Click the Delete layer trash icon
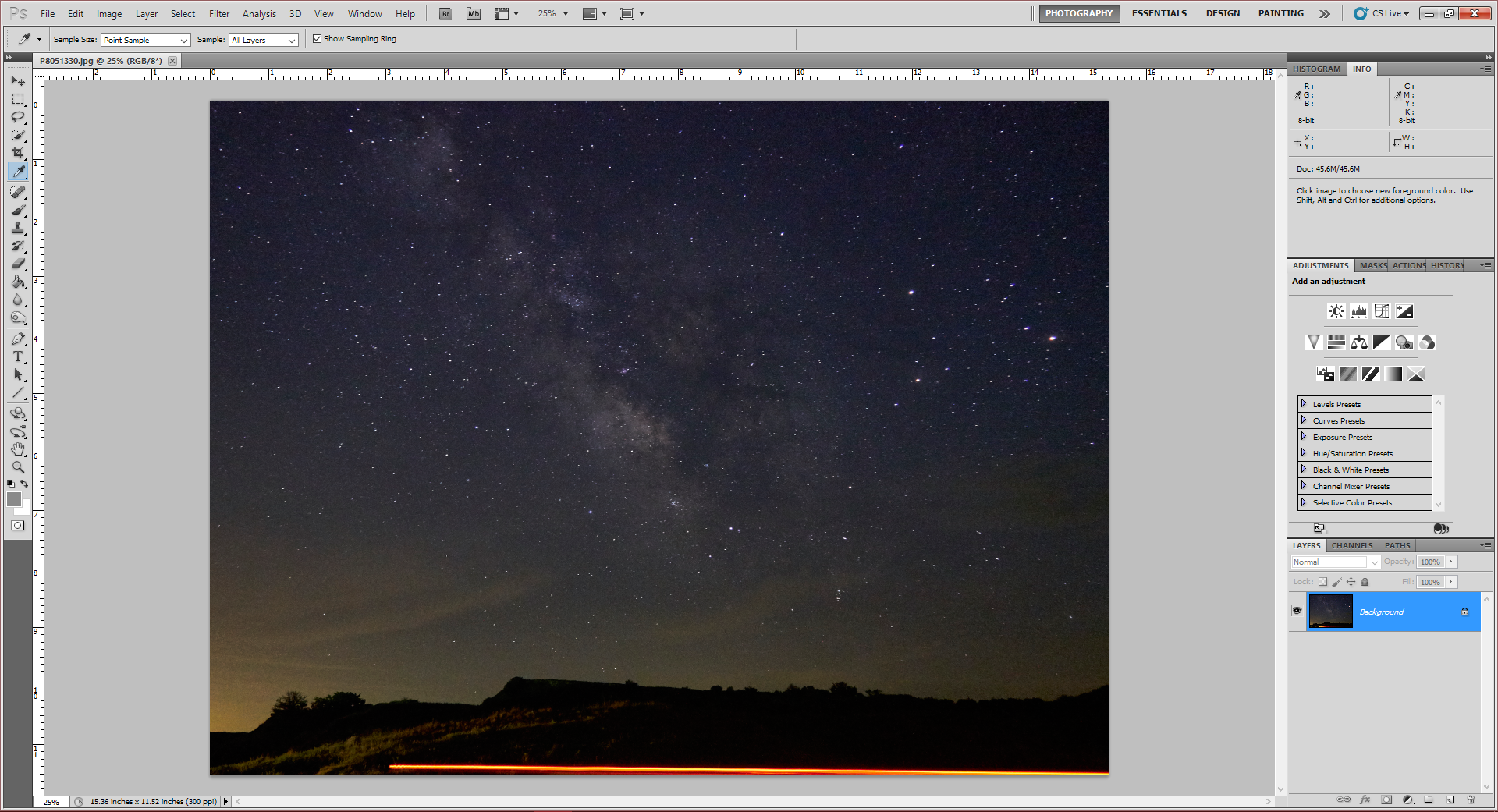Image resolution: width=1498 pixels, height=812 pixels. click(x=1471, y=800)
